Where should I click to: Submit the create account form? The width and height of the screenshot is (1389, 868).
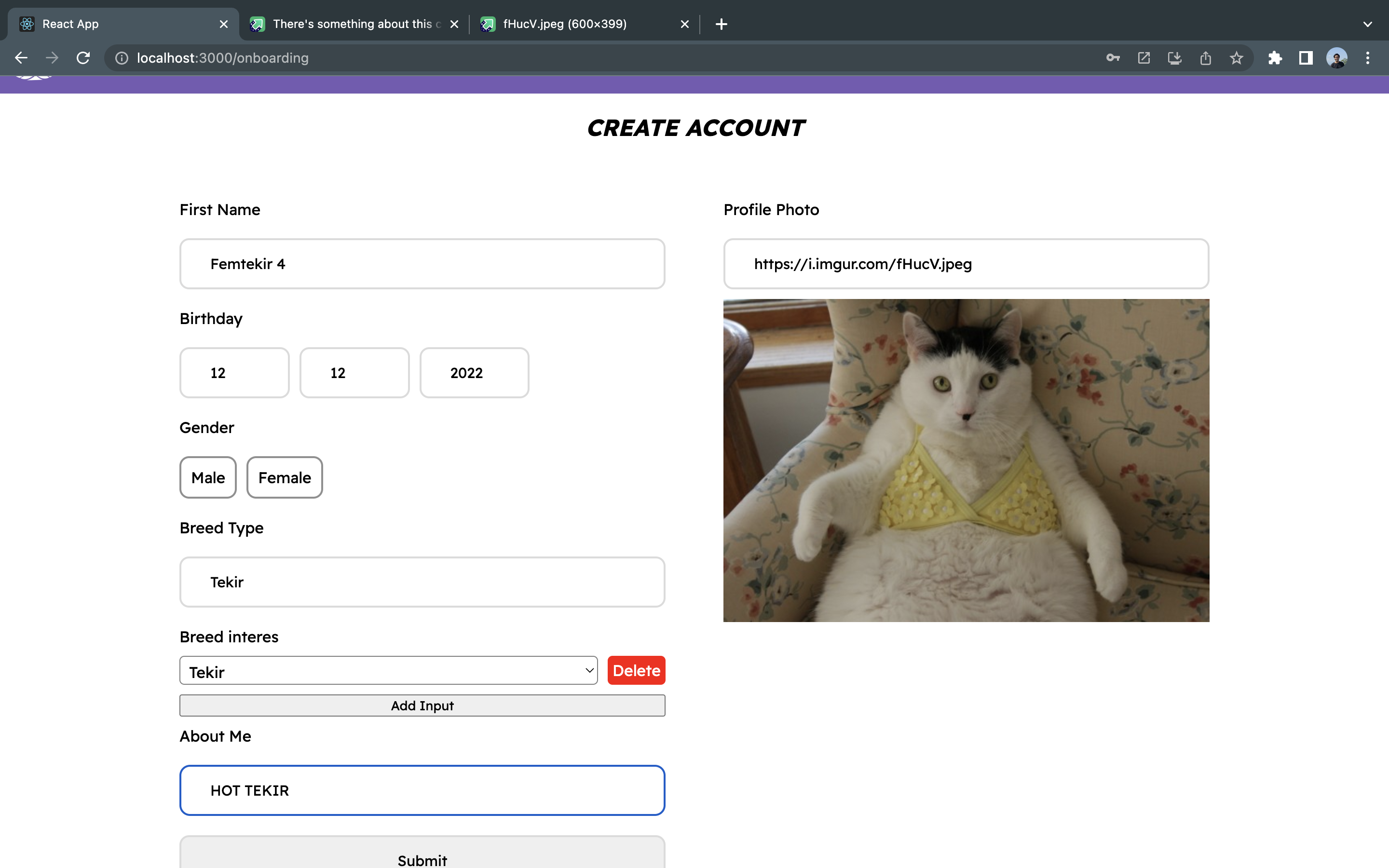tap(422, 858)
